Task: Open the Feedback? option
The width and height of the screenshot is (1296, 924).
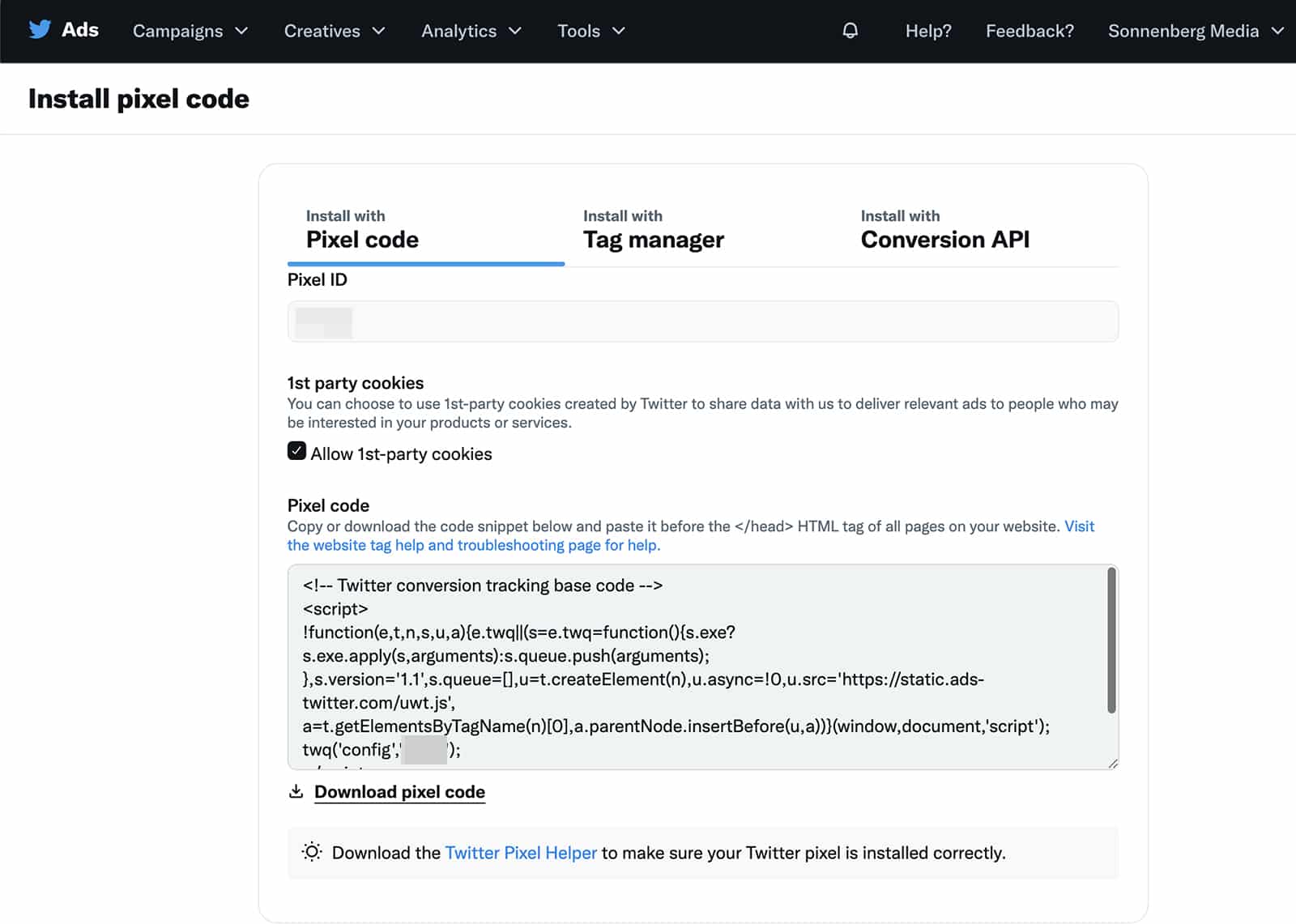Action: [1030, 31]
